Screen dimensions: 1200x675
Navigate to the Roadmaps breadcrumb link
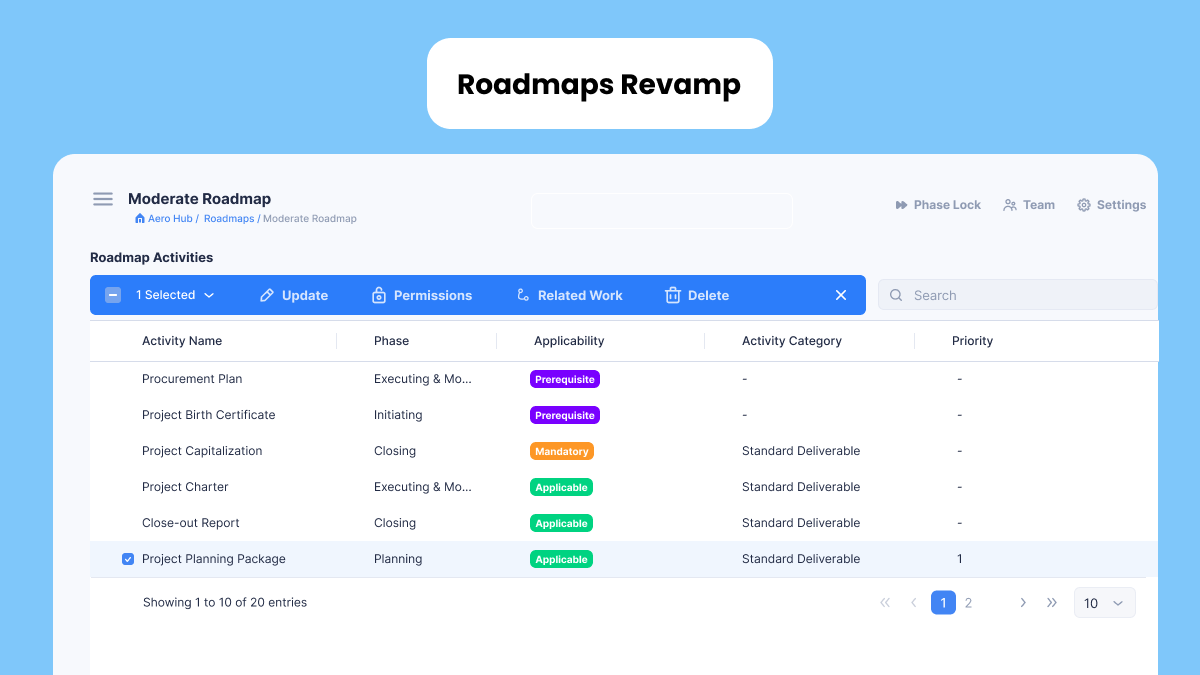click(229, 218)
